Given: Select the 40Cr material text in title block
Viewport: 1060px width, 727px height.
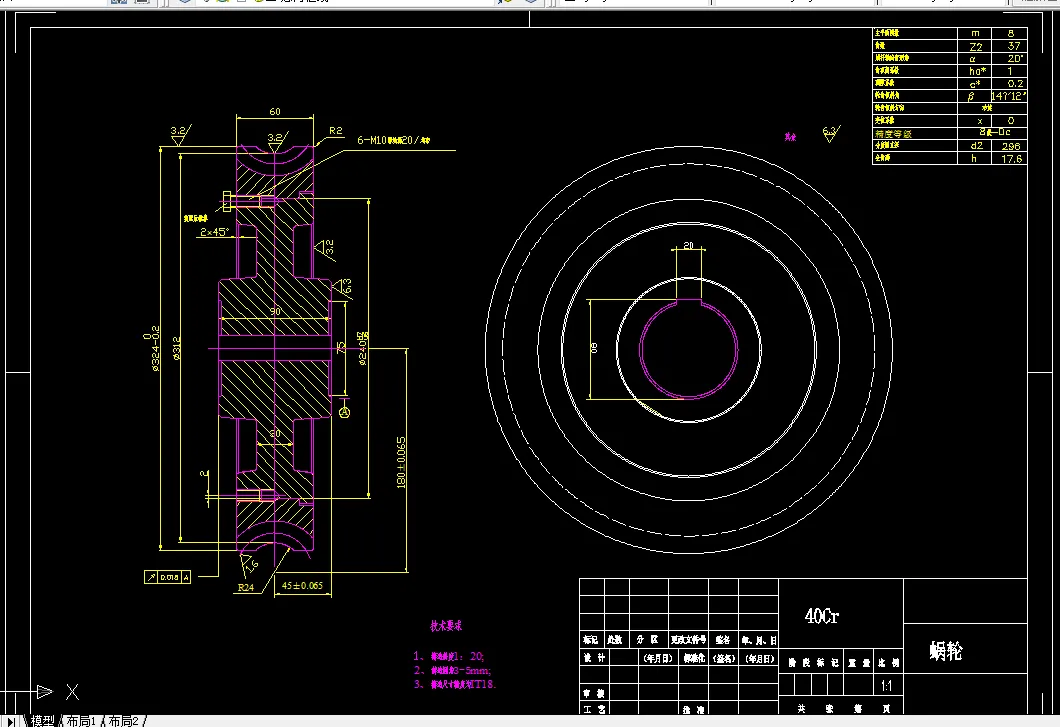Looking at the screenshot, I should point(821,616).
